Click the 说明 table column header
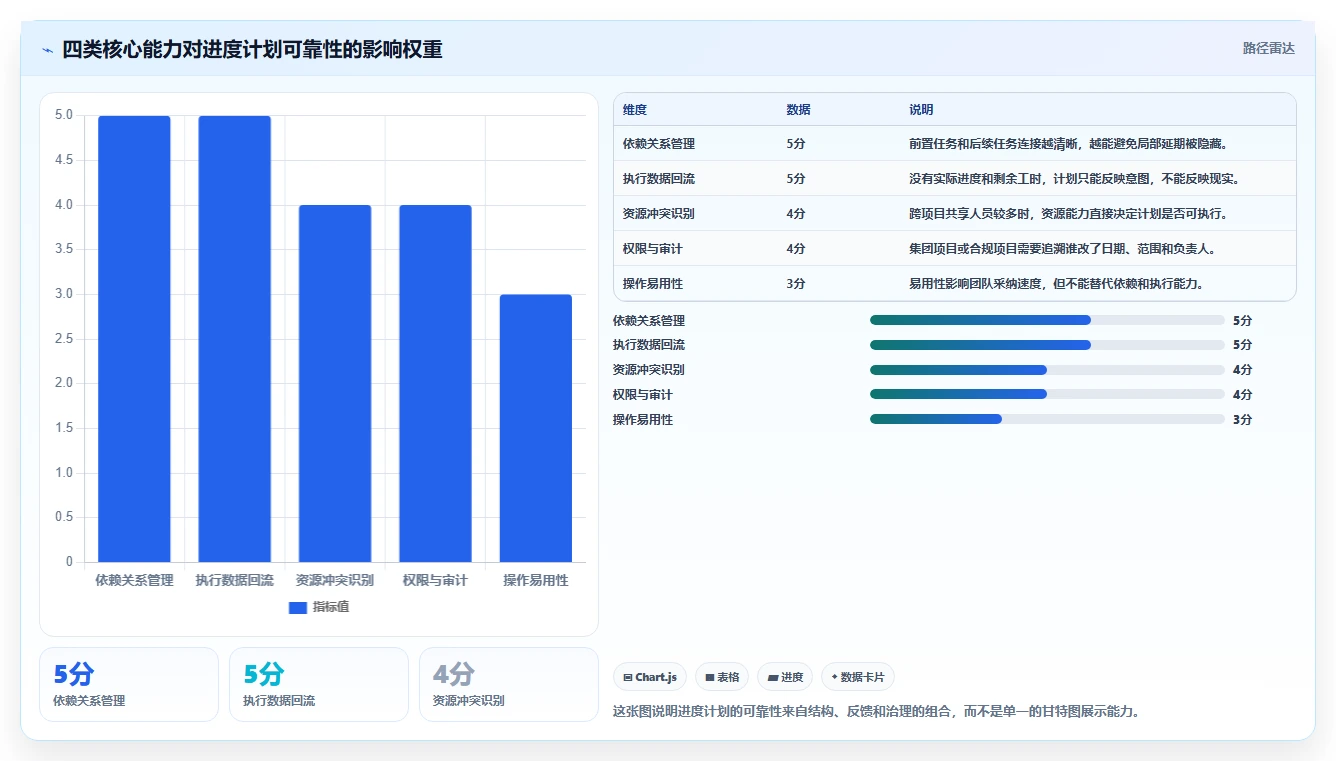Viewport: 1336px width, 761px height. (921, 109)
